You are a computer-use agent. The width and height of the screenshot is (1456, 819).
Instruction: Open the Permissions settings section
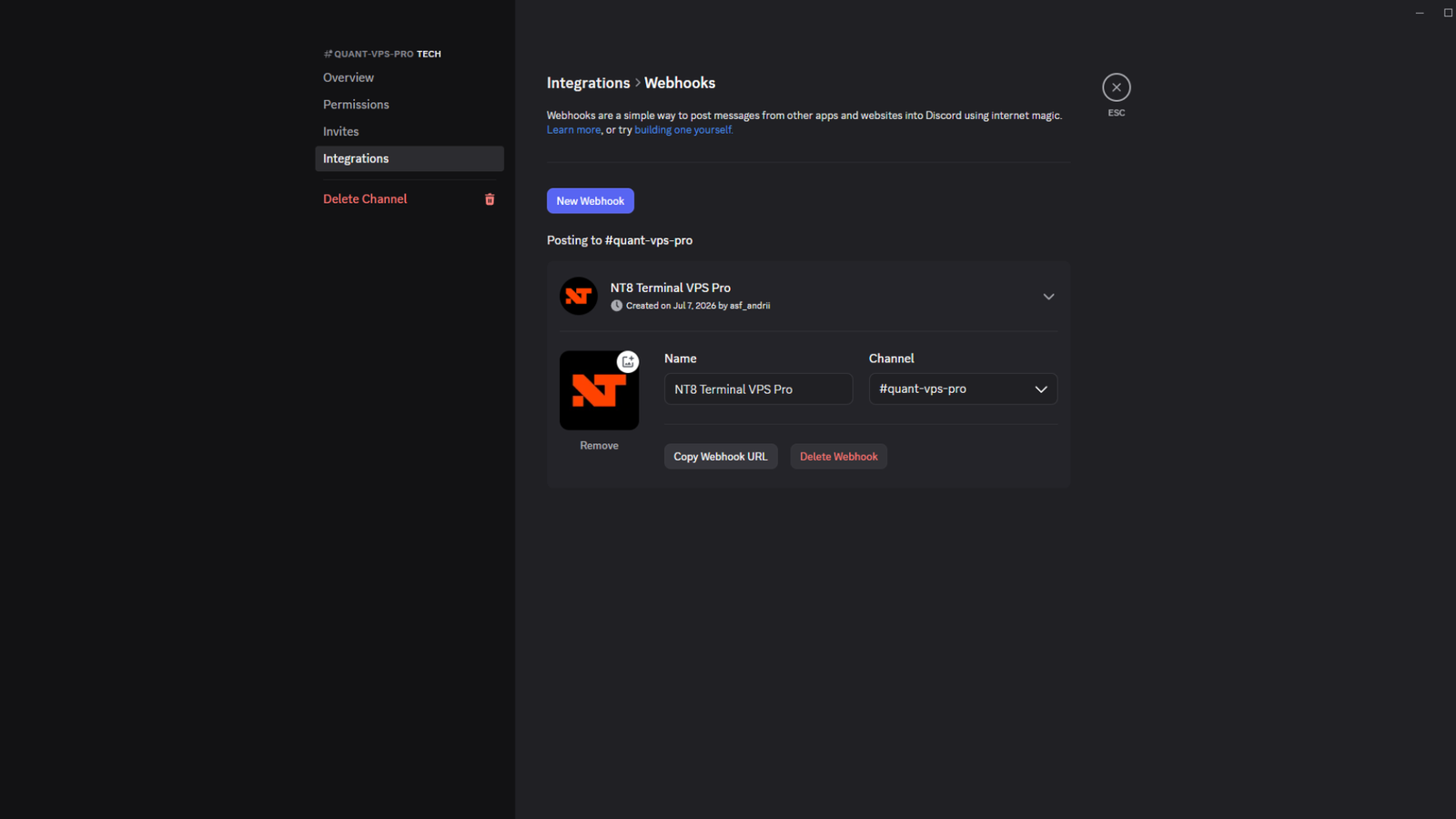409,105
